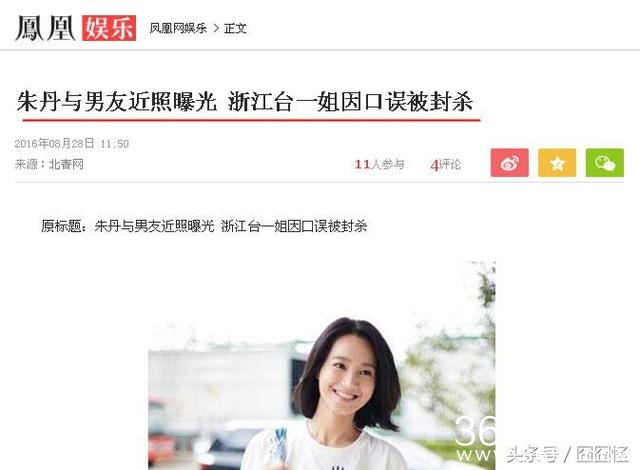Click the 原标题 original title line
The image size is (640, 470).
coord(204,226)
